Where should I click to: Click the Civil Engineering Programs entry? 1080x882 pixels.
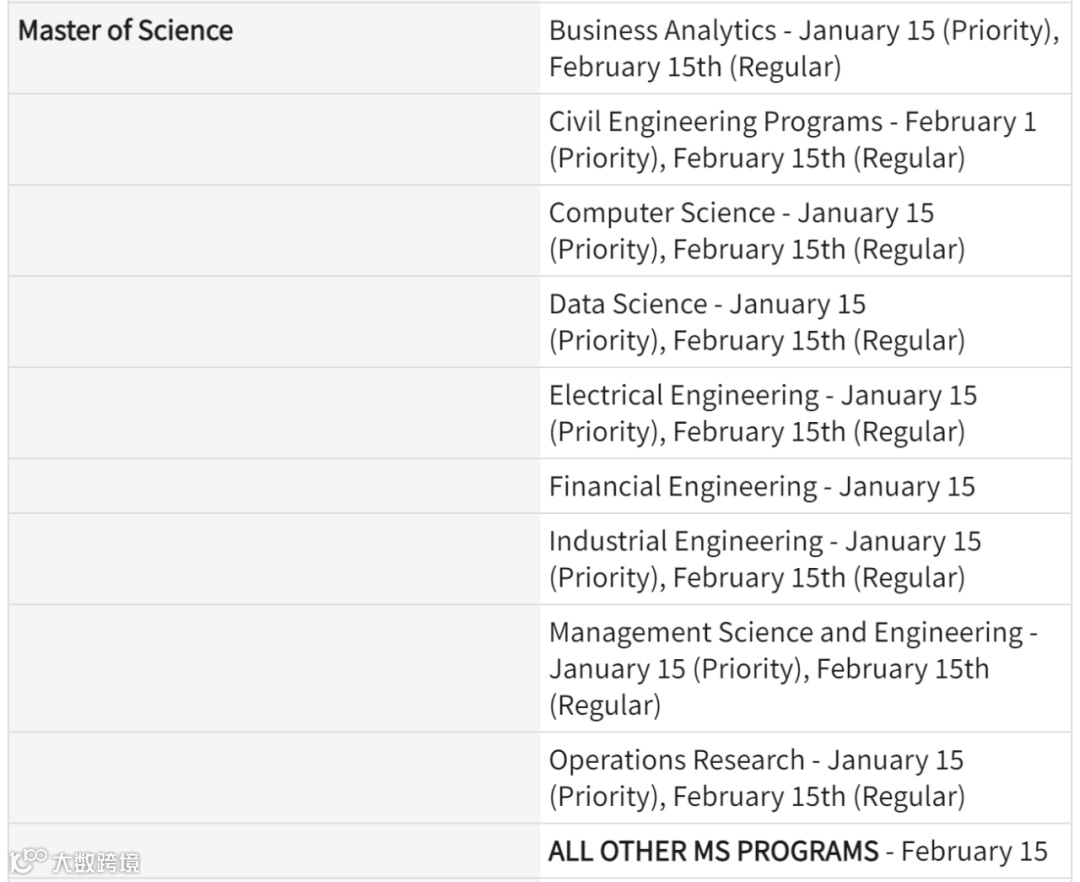792,140
